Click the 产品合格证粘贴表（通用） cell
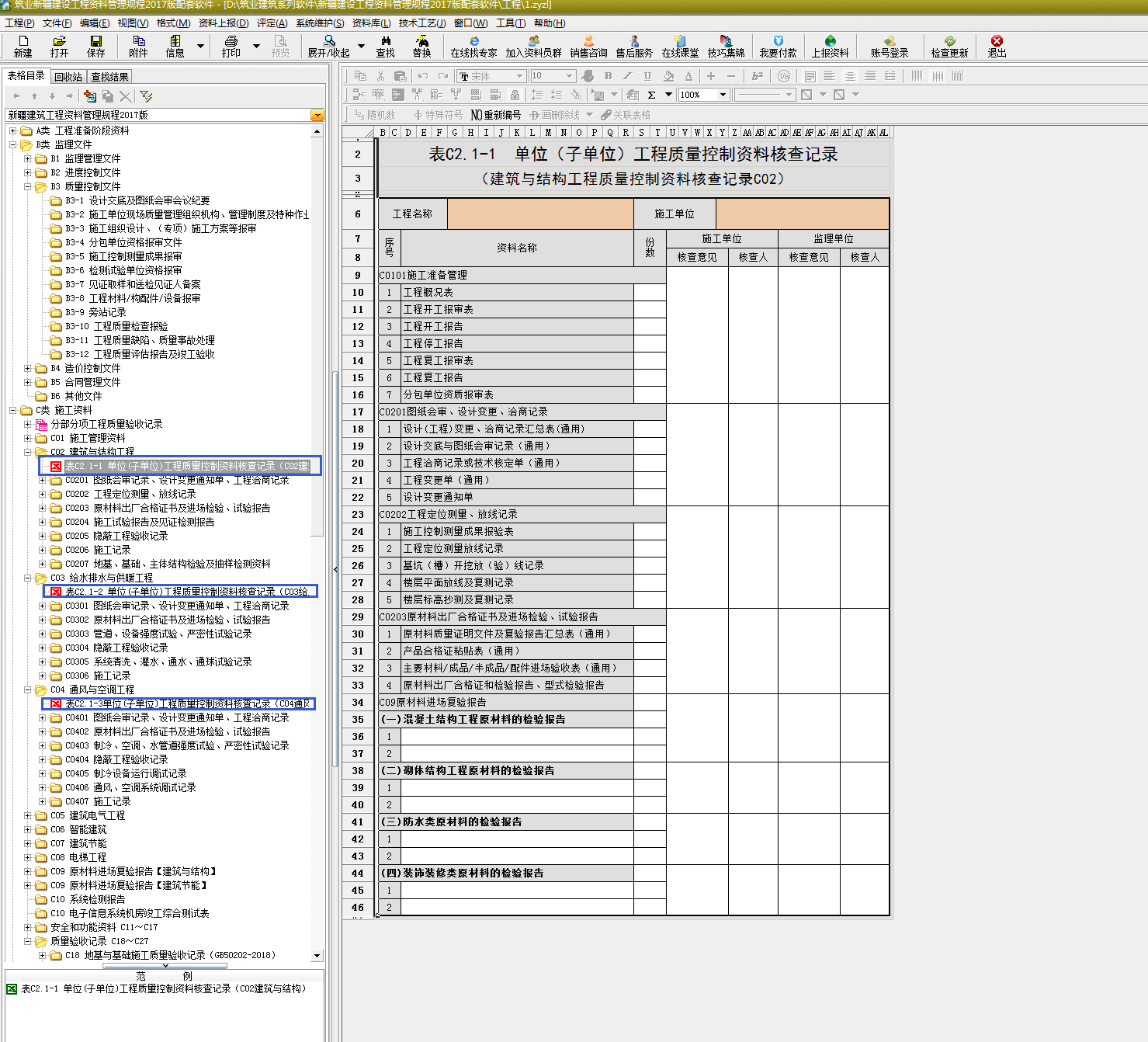Screen dimensions: 1148x1042 (x=517, y=651)
